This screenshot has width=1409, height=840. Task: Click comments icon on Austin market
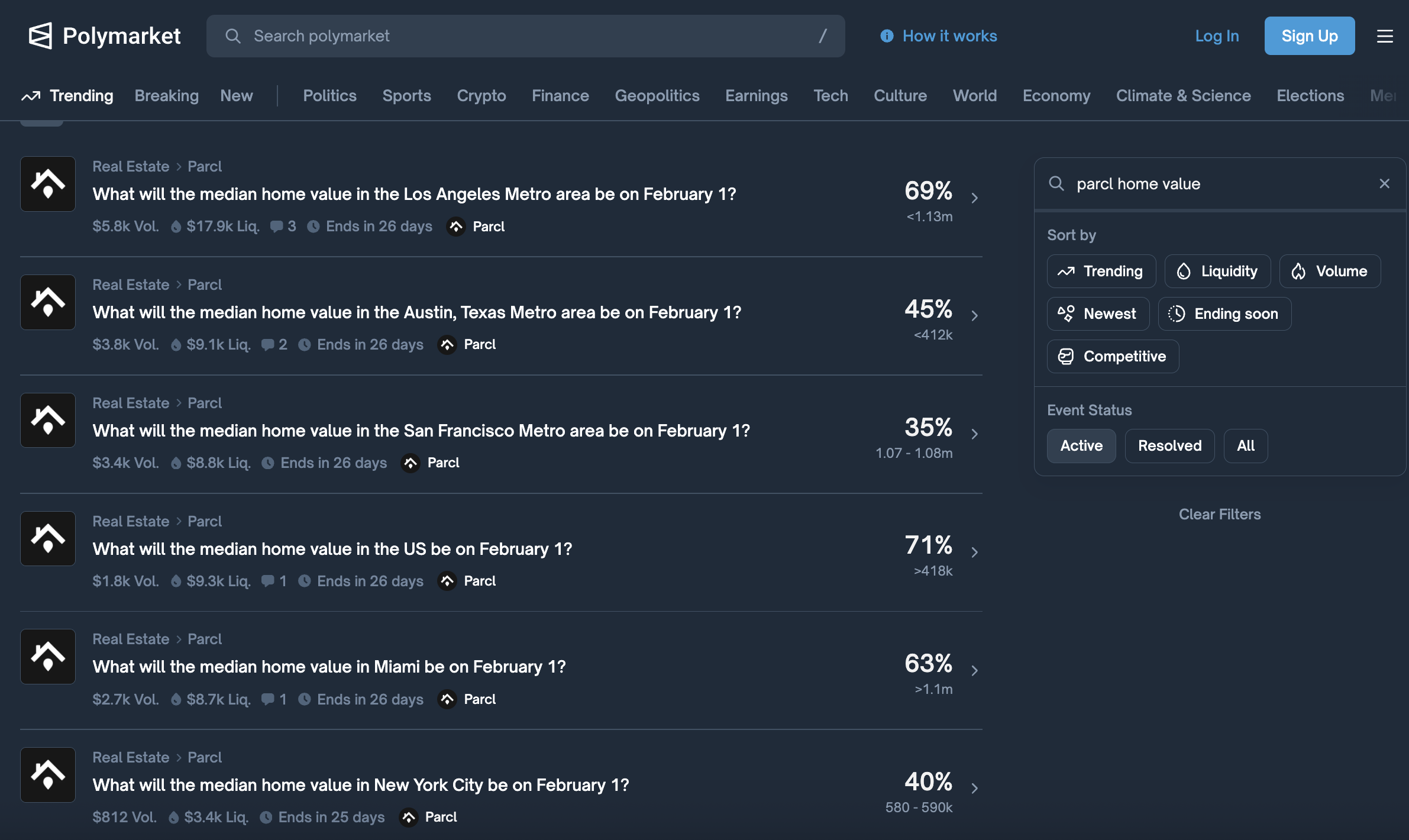pos(268,345)
